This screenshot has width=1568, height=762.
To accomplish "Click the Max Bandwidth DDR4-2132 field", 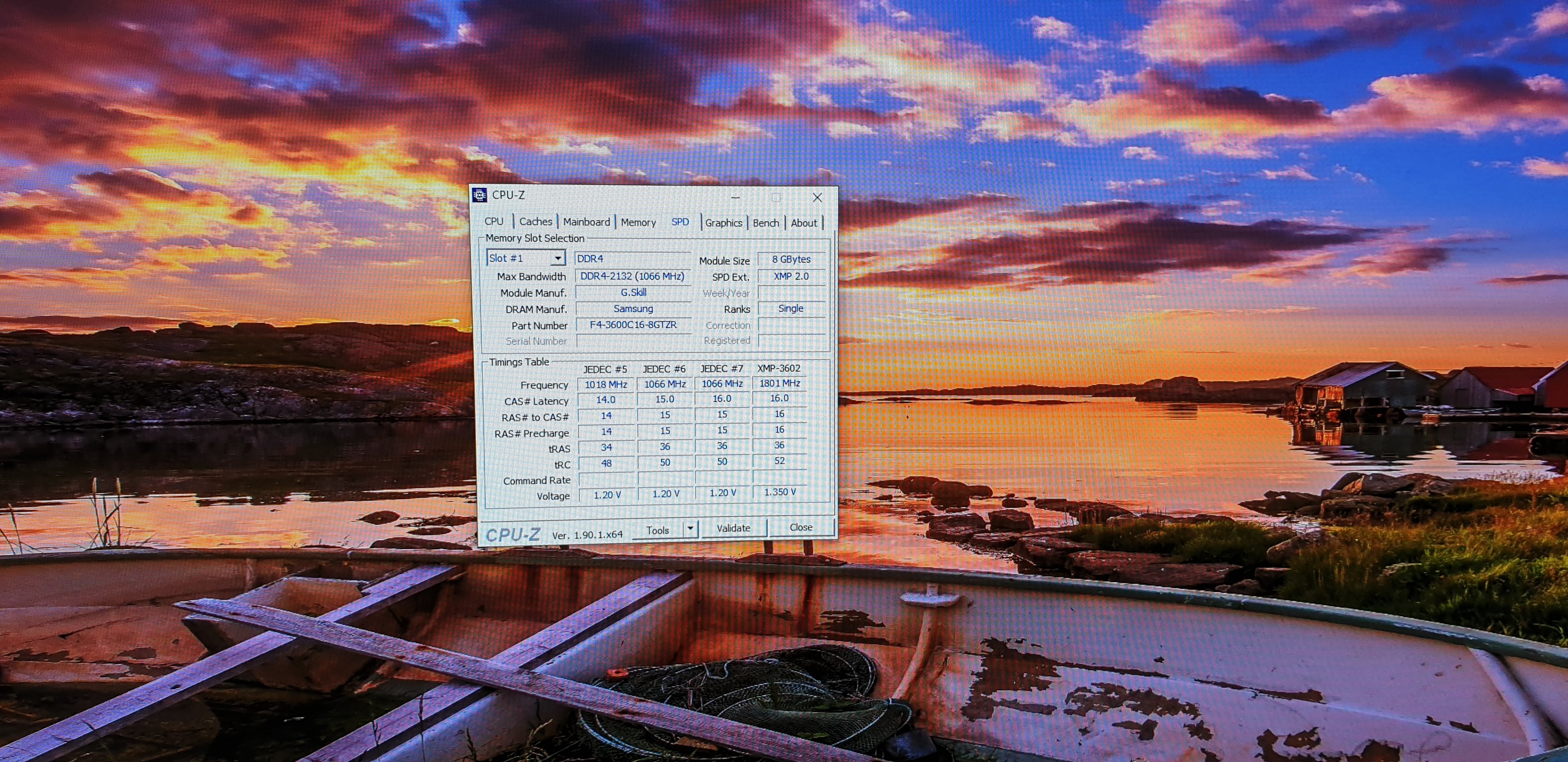I will pyautogui.click(x=632, y=276).
